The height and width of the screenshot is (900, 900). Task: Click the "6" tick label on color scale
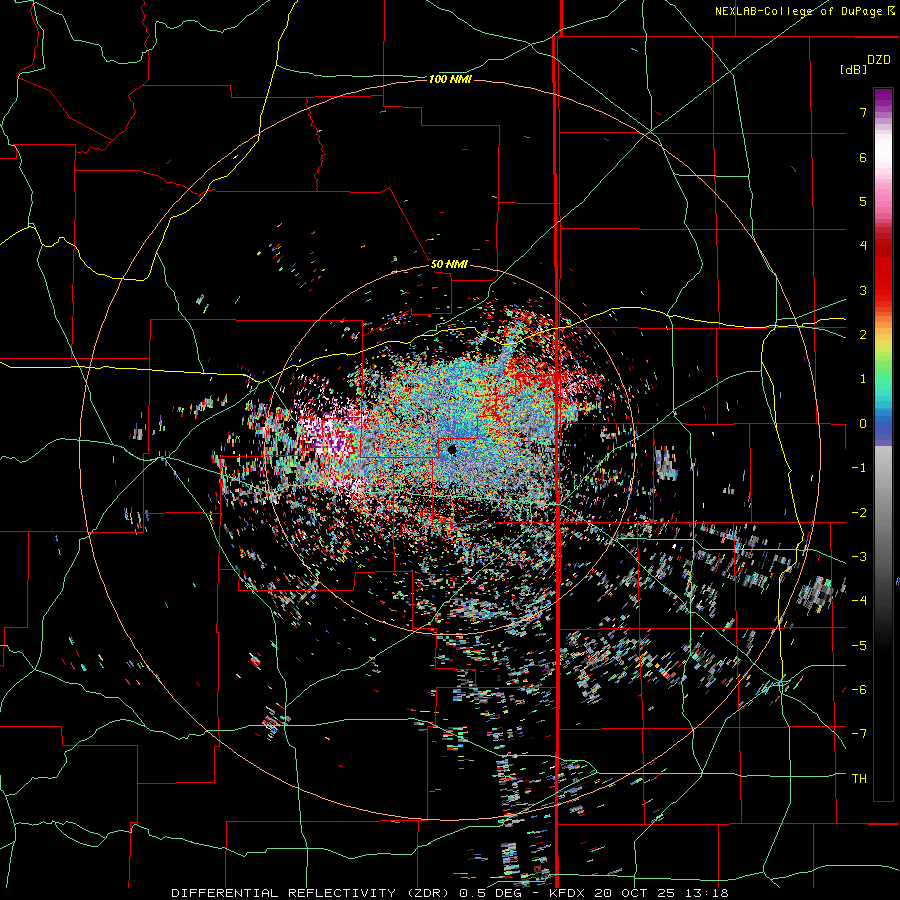click(863, 157)
